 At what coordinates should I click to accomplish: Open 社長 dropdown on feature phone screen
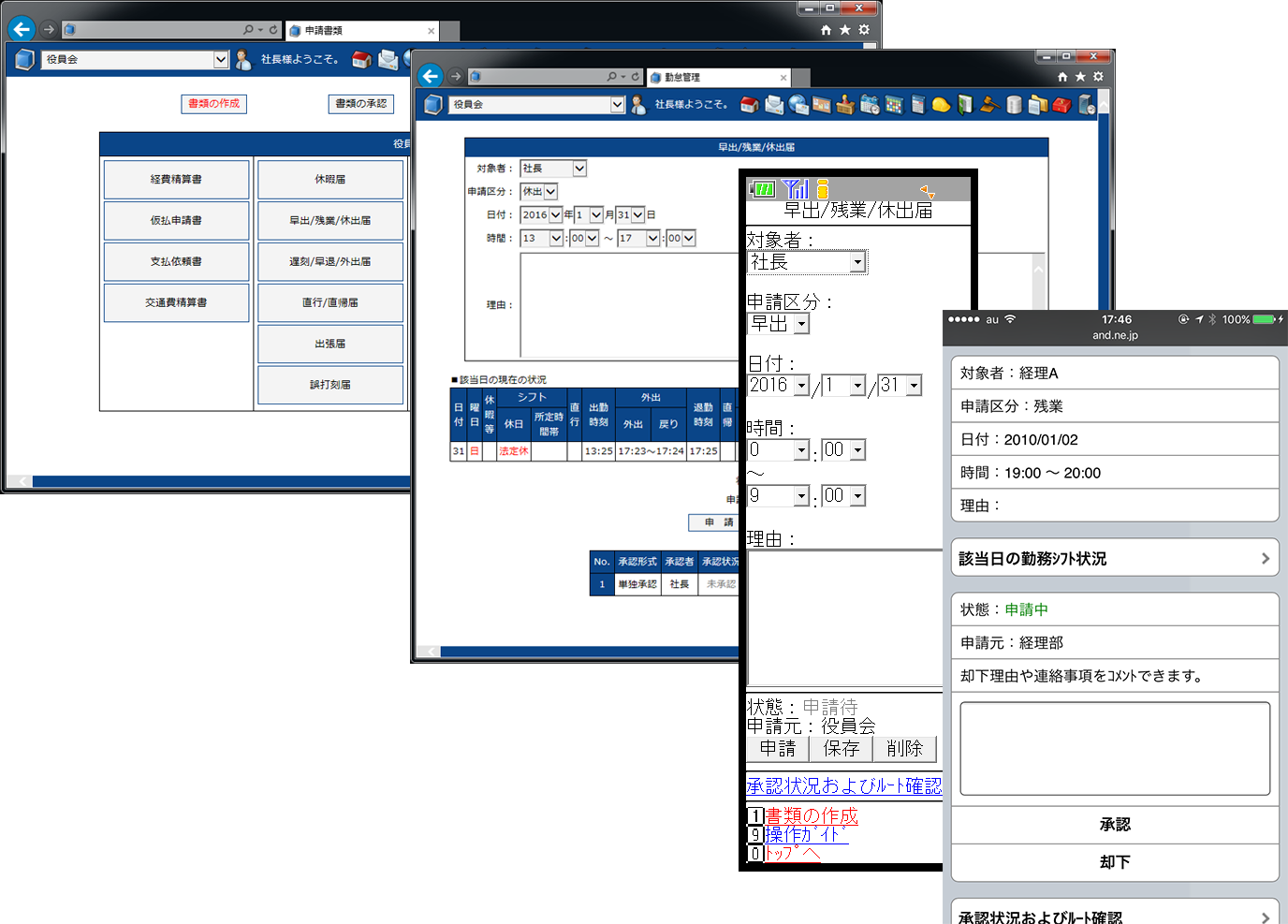coord(807,262)
